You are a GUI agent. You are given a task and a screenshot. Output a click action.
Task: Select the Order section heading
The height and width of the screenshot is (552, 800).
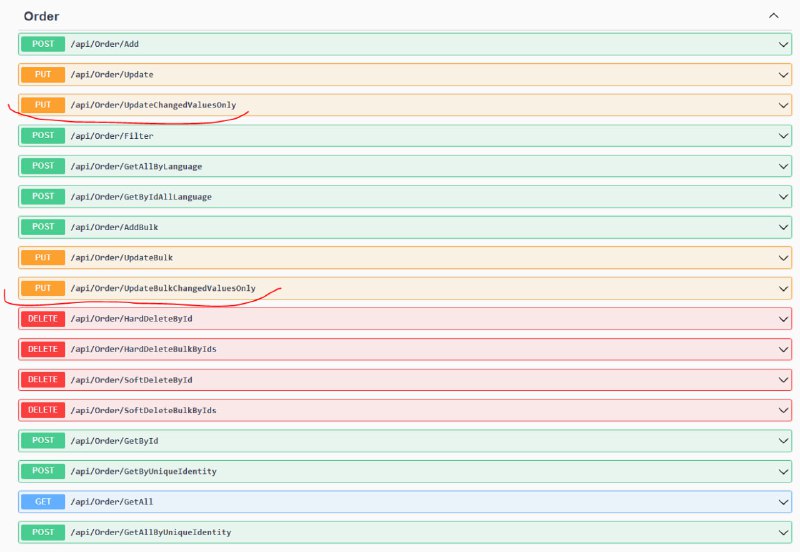[41, 16]
